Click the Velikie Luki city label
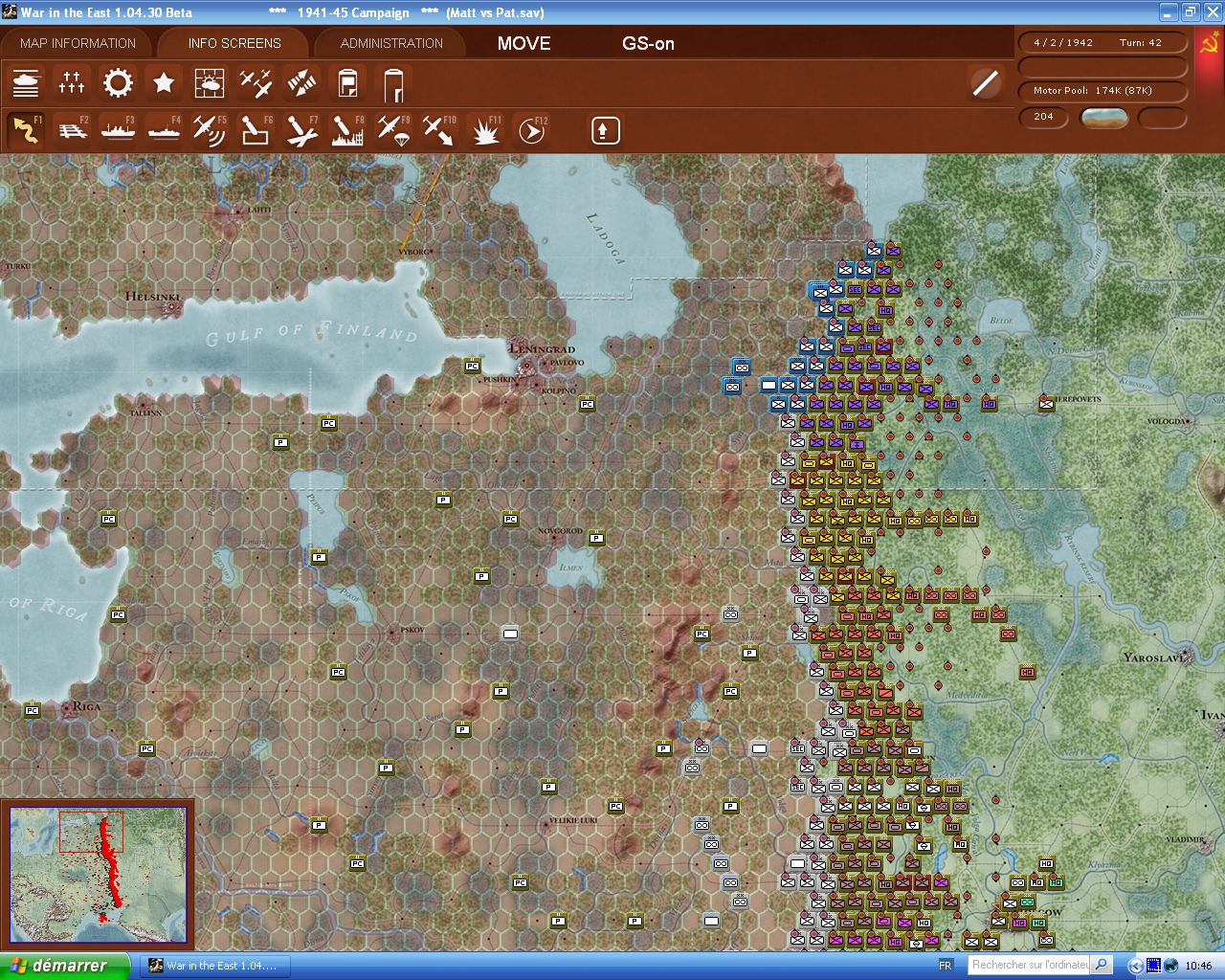This screenshot has height=980, width=1225. coord(573,820)
